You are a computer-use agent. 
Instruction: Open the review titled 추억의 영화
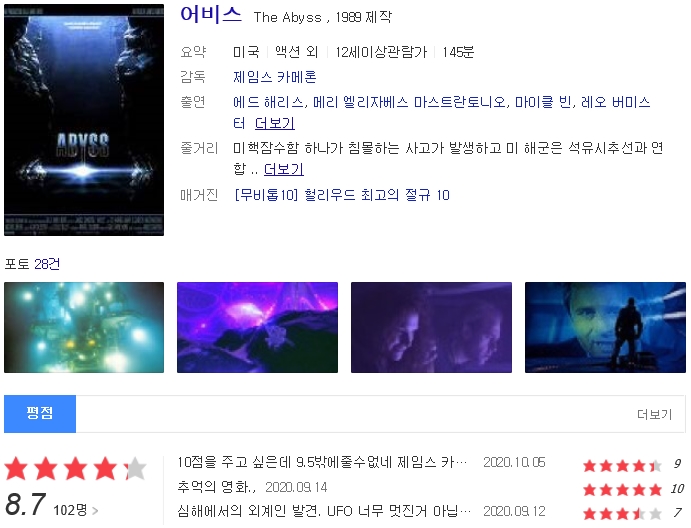(x=216, y=487)
